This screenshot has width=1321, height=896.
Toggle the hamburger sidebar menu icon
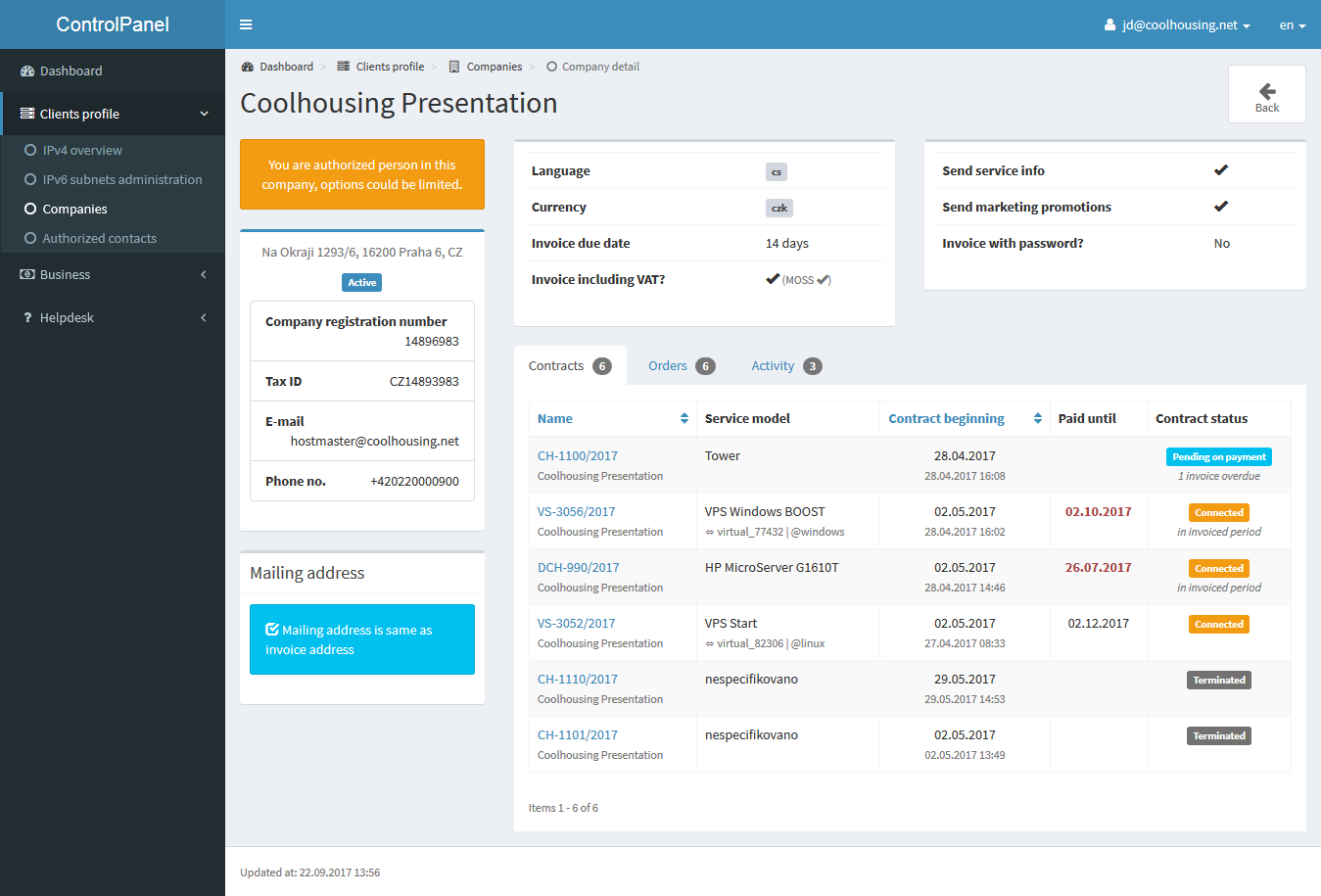tap(246, 24)
